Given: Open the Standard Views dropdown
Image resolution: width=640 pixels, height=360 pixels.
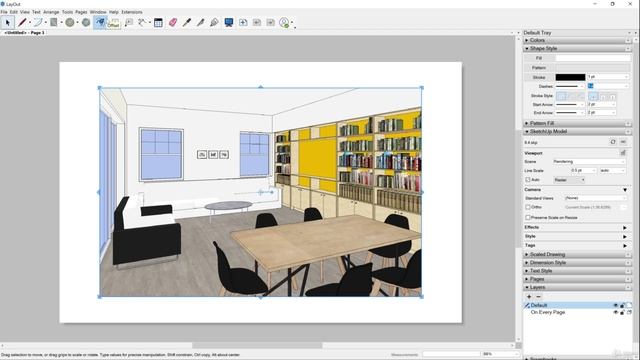Looking at the screenshot, I should coord(595,198).
